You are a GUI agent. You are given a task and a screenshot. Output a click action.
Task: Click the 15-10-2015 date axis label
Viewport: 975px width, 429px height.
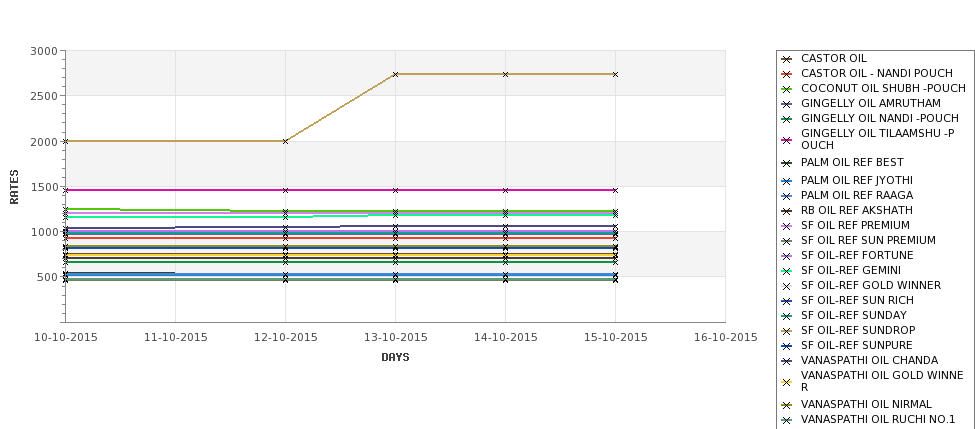(x=616, y=338)
